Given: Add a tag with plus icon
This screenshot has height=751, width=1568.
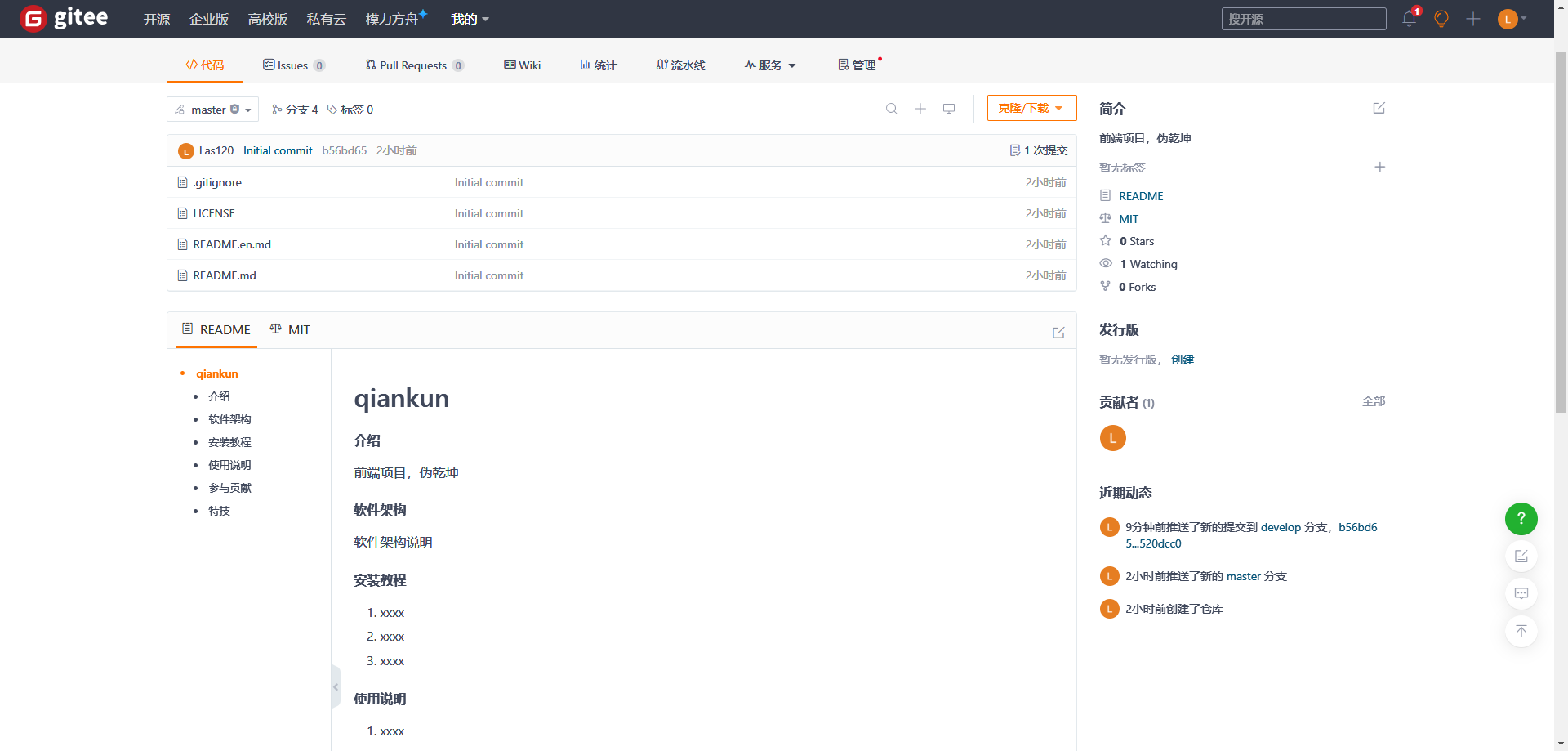Looking at the screenshot, I should [1380, 167].
